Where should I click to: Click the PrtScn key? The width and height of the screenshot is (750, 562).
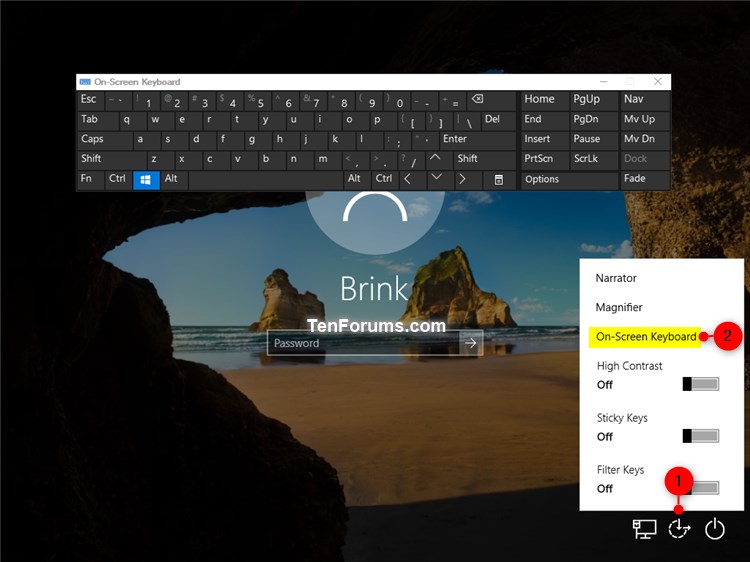(545, 160)
